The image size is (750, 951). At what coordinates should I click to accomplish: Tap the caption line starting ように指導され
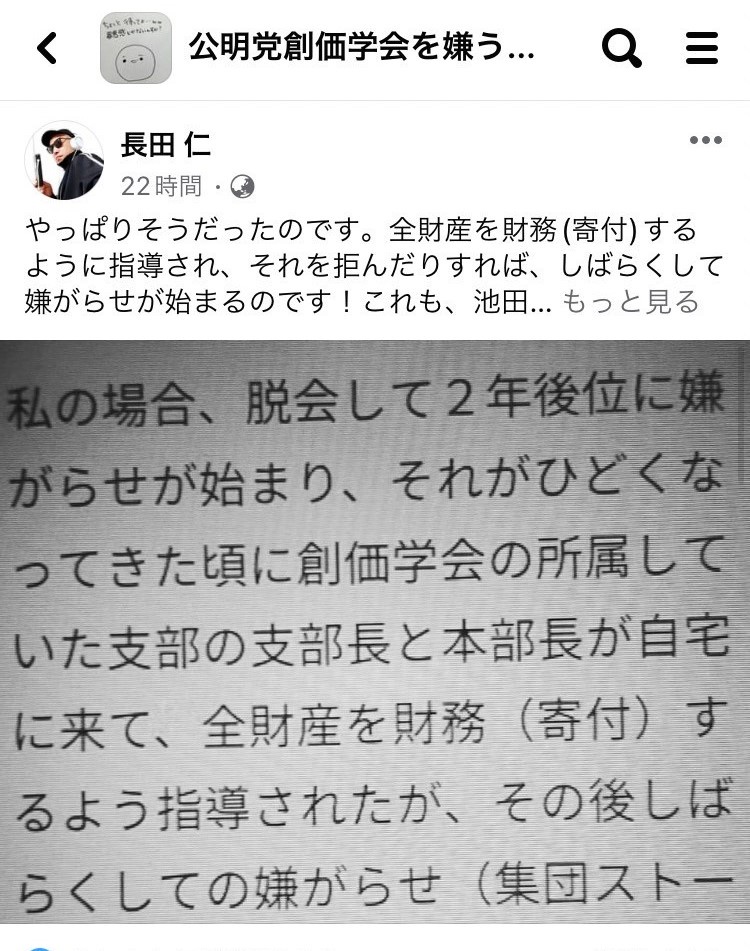(375, 266)
